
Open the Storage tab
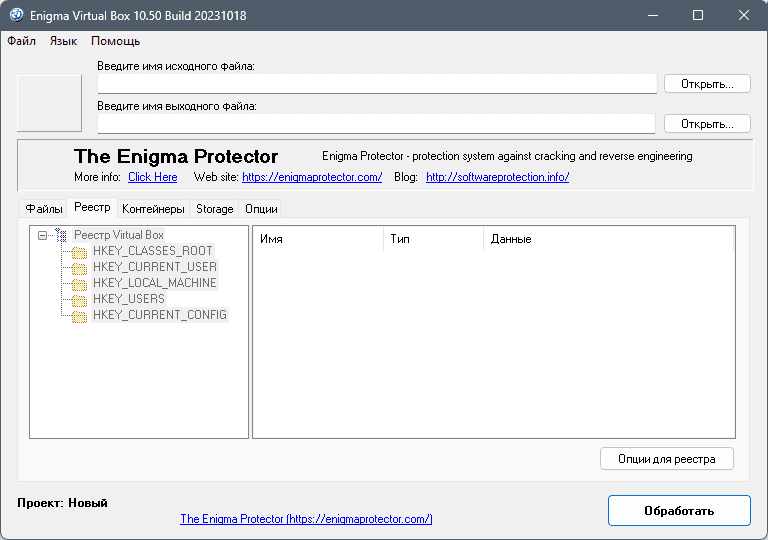(x=215, y=209)
